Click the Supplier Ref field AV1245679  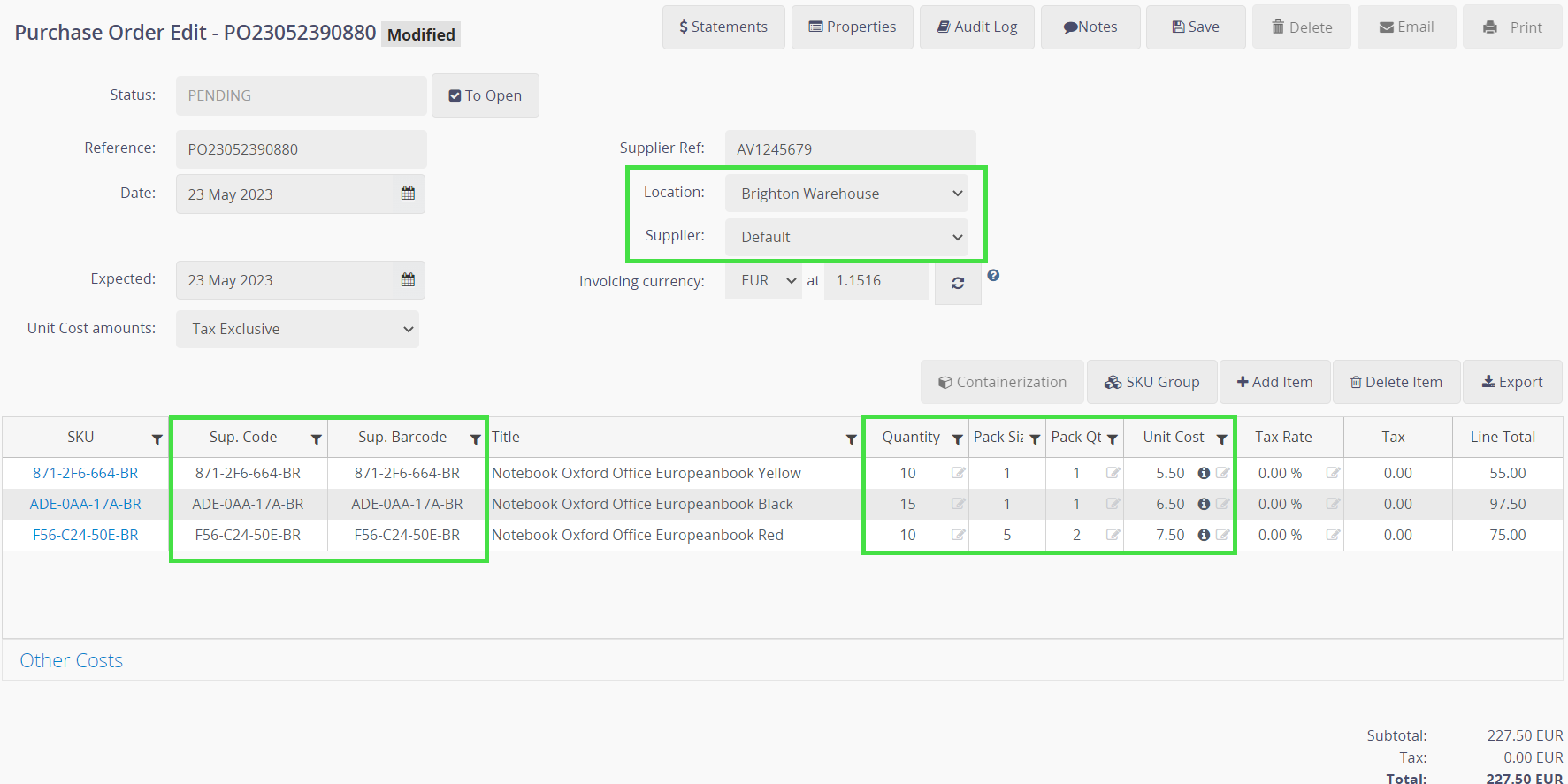[851, 149]
